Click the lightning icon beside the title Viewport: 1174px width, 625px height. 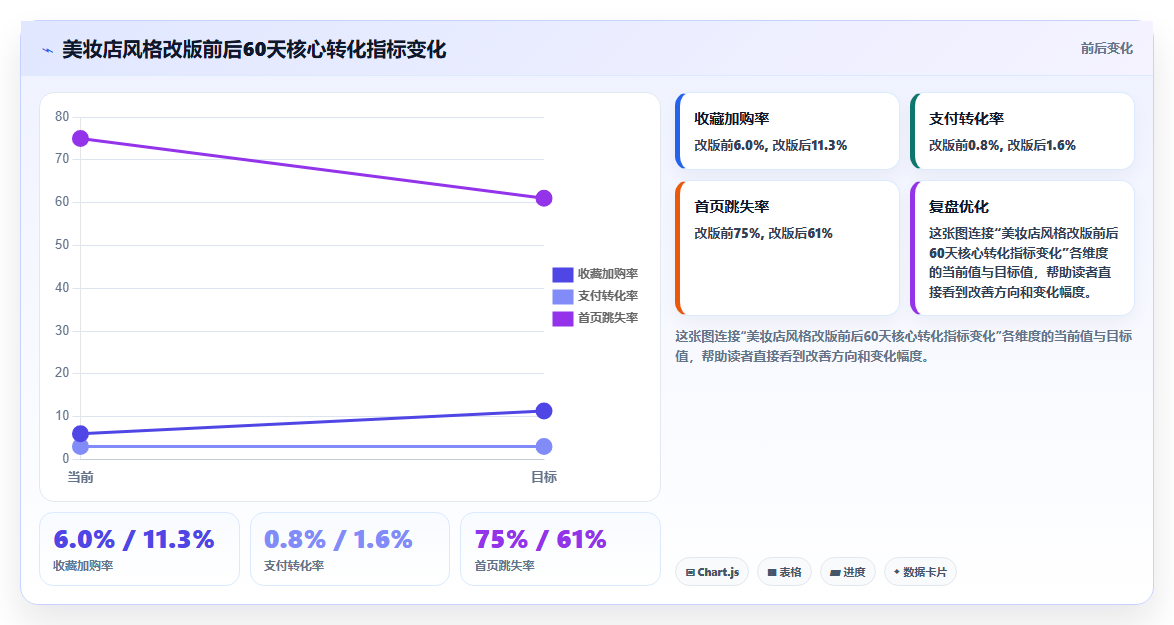[x=48, y=51]
